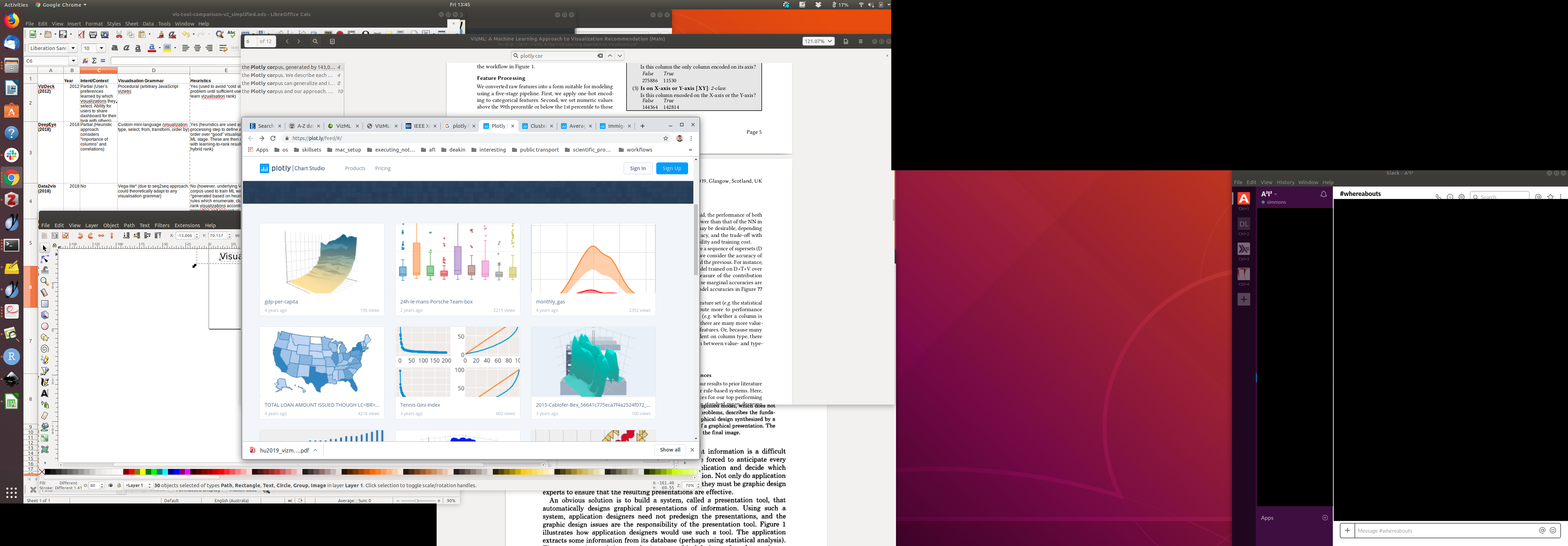Screen dimensions: 1568x546
Task: Open the PDF viewer search magnifier
Action: click(x=315, y=41)
